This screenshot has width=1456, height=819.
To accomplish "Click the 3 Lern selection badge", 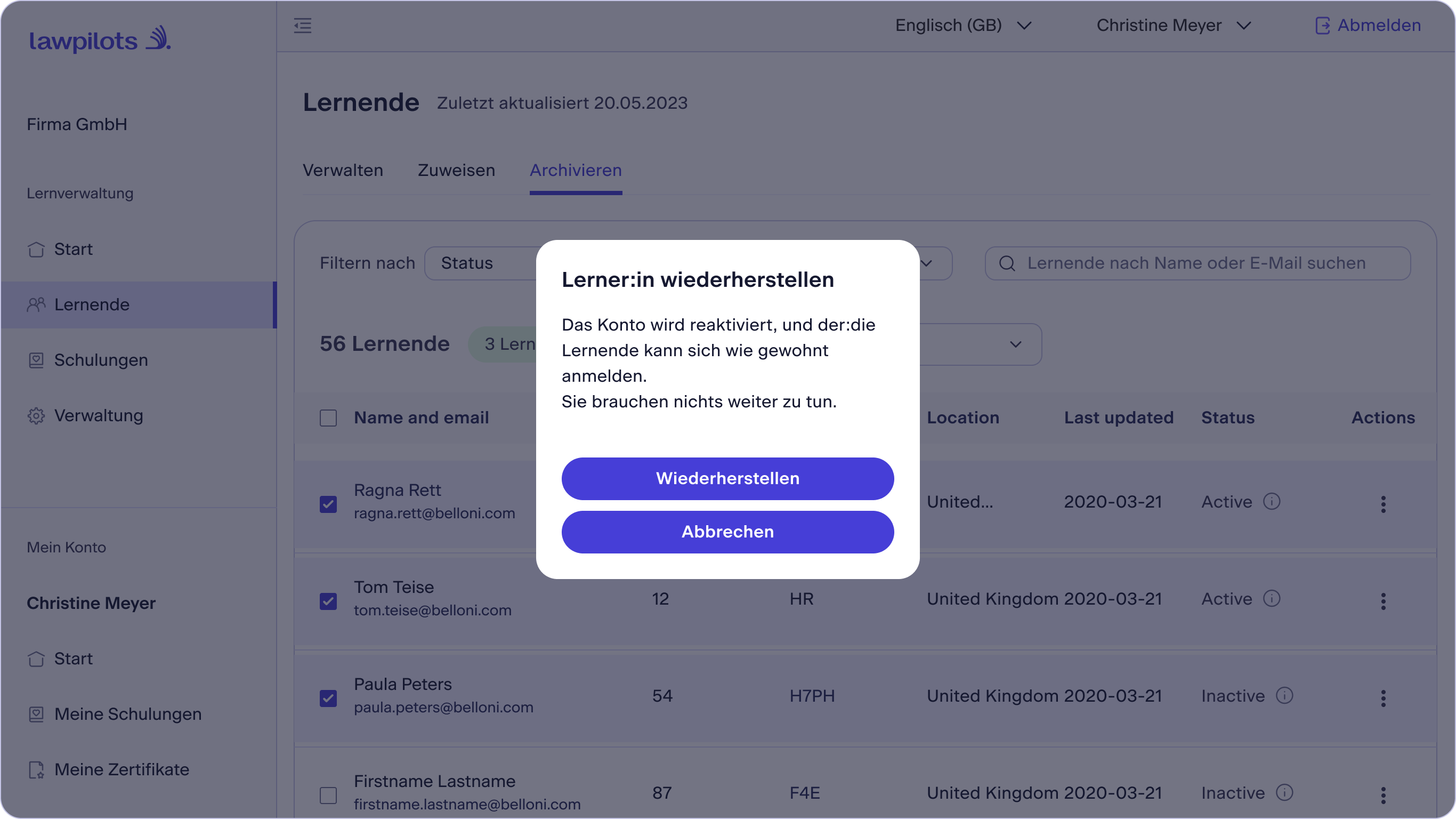I will coord(503,344).
